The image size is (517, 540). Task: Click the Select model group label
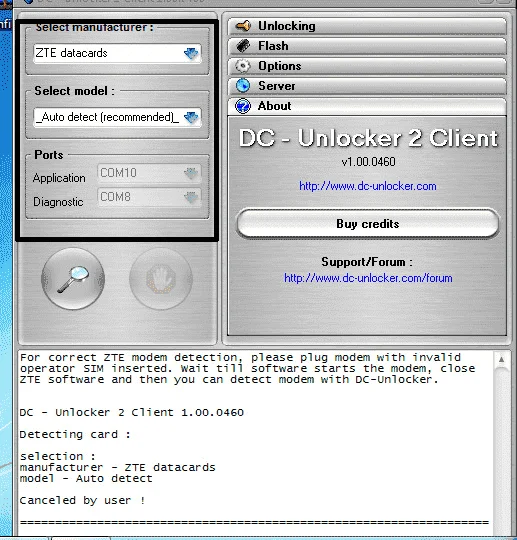(74, 91)
